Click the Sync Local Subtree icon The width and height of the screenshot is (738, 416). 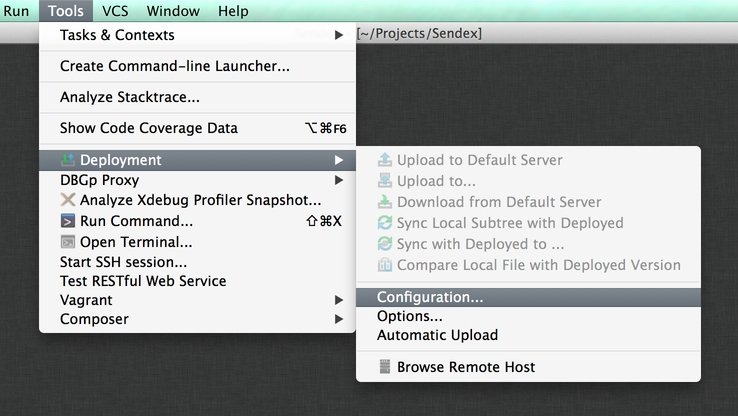(385, 223)
